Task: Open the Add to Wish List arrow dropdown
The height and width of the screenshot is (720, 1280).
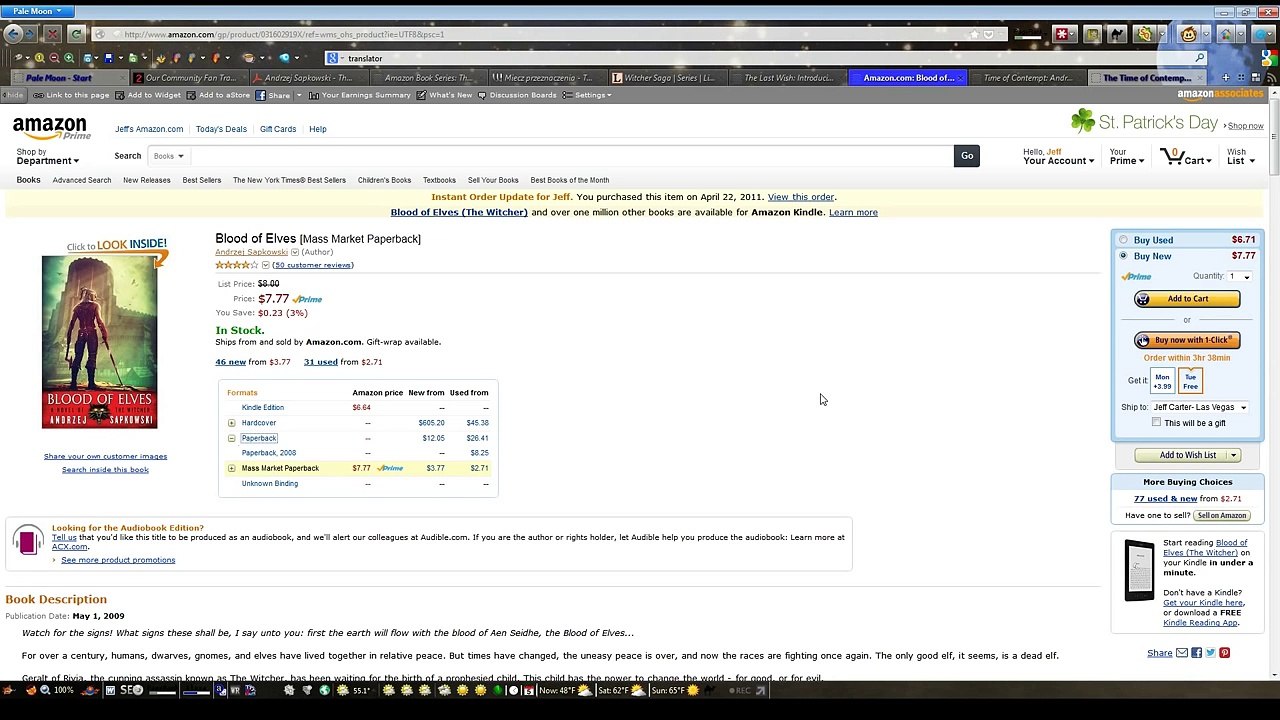Action: point(1233,455)
